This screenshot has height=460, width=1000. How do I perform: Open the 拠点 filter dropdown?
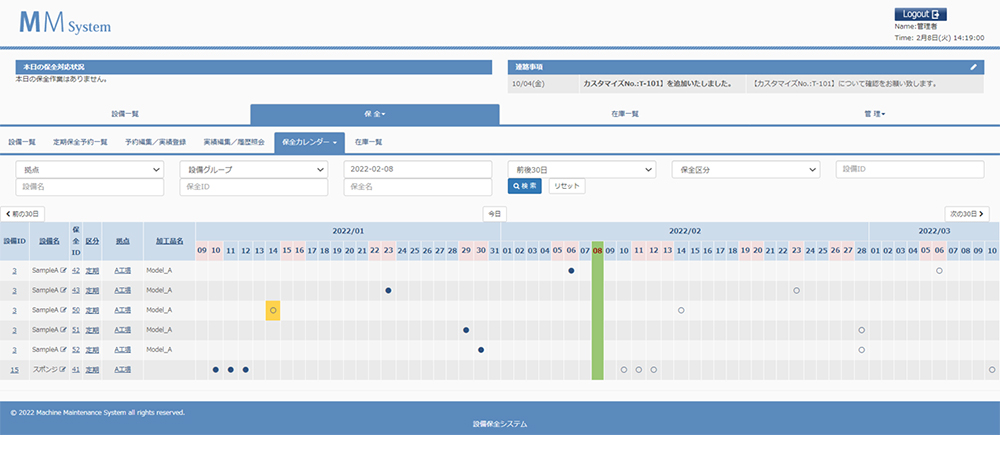tap(90, 169)
